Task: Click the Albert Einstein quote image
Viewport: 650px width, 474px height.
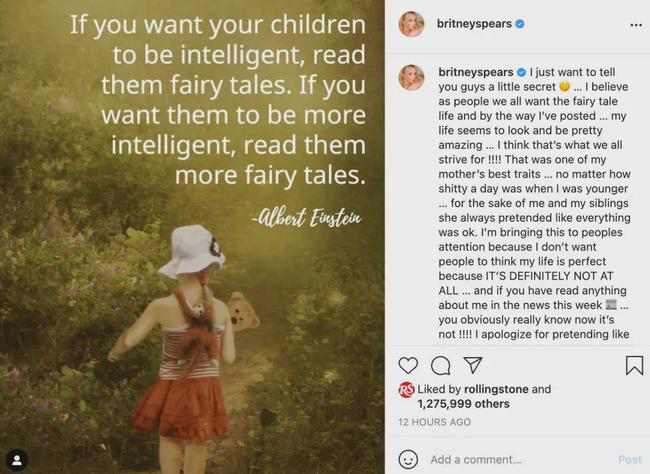Action: (x=192, y=237)
